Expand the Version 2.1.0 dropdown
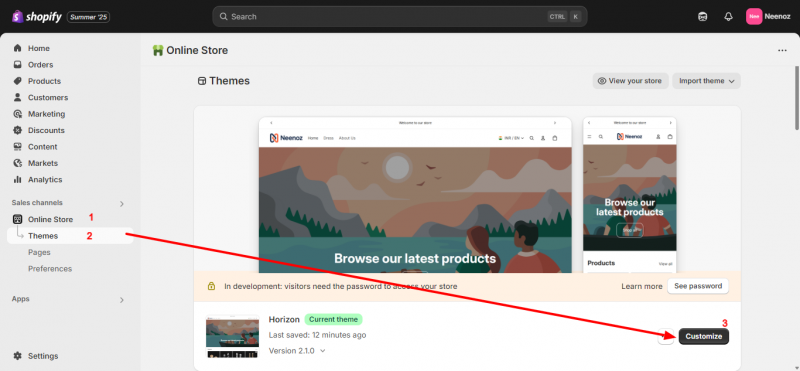Viewport: 800px width, 371px height. point(297,351)
